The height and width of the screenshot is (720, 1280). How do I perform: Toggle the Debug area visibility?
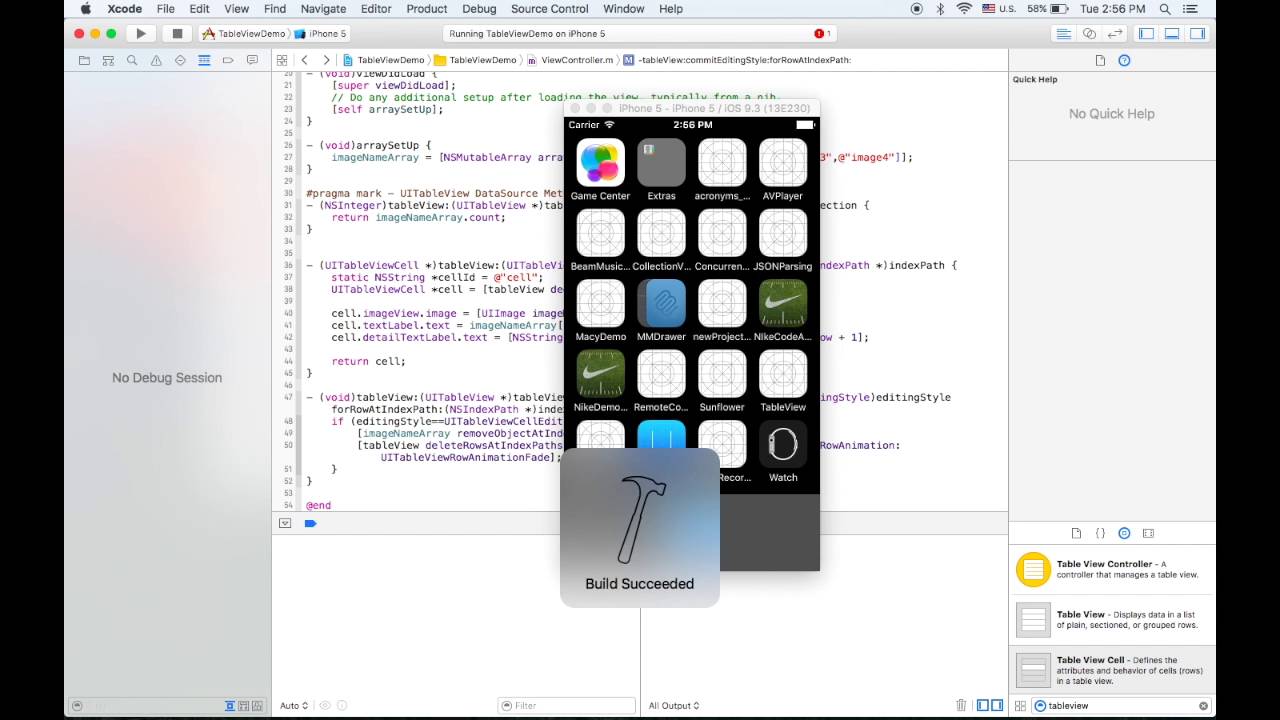click(x=1171, y=33)
